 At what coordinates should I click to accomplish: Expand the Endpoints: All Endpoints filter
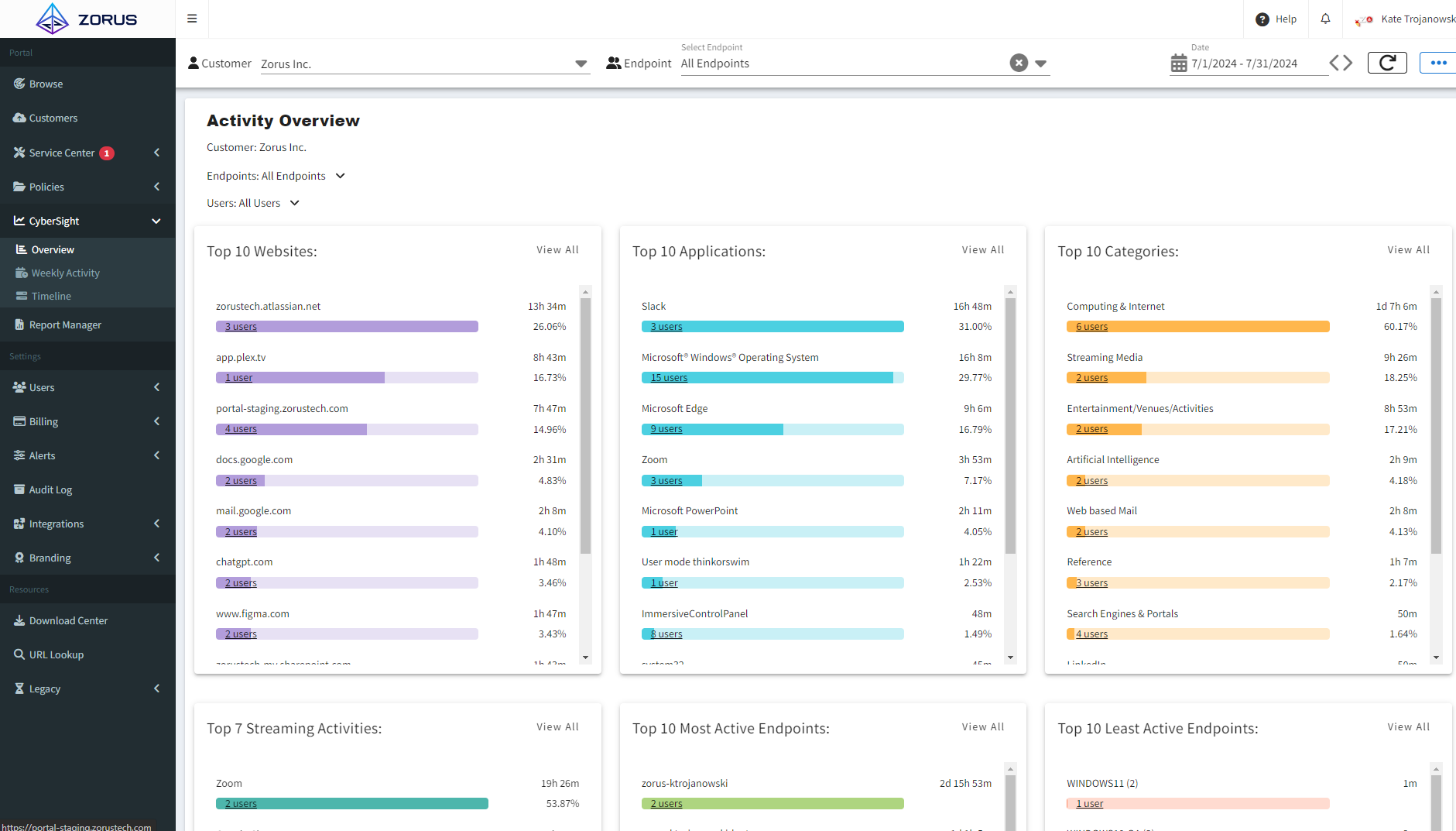coord(340,176)
